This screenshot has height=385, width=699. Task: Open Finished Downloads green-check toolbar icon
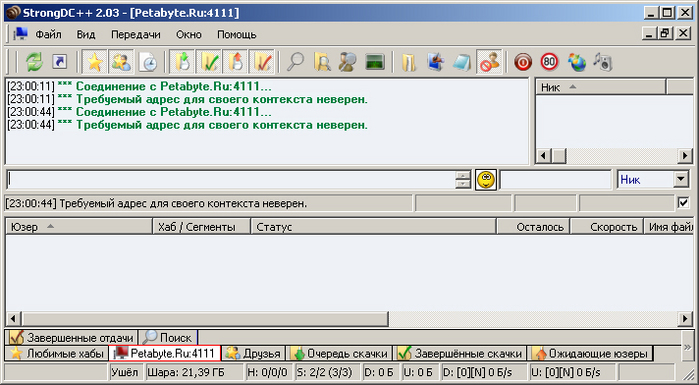(x=209, y=62)
